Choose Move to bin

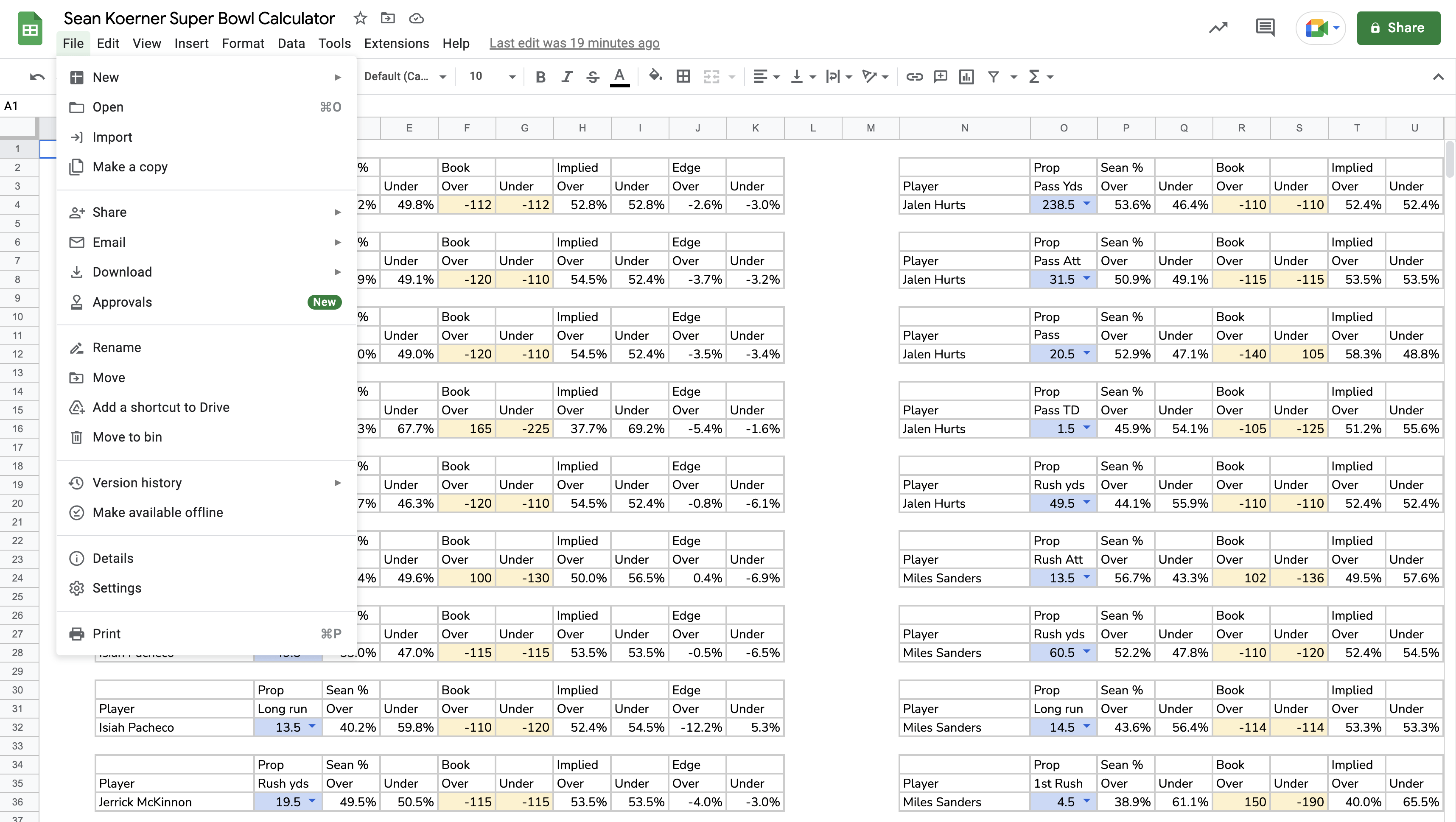click(206, 437)
